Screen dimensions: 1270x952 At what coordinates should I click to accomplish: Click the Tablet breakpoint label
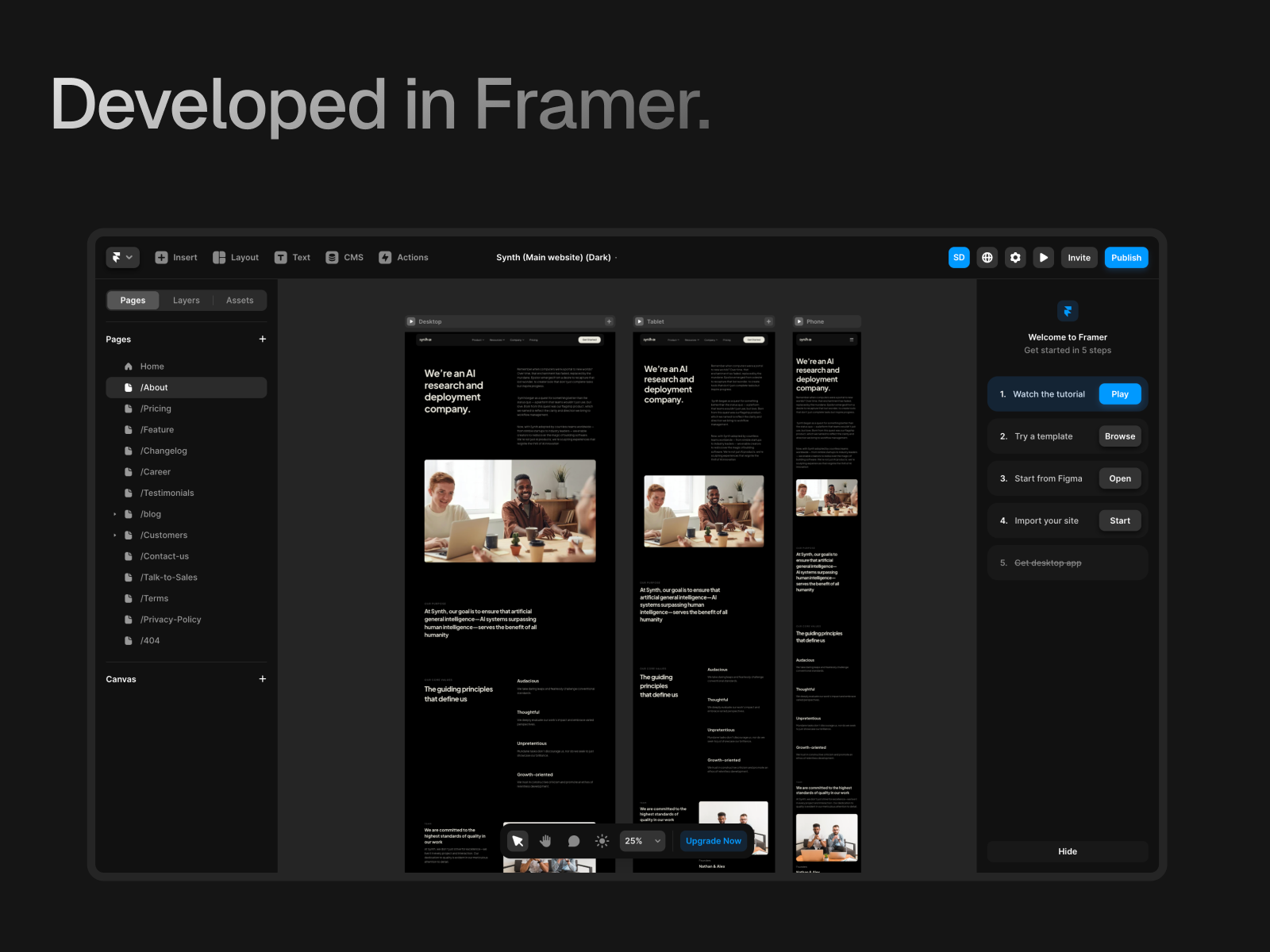tap(656, 321)
